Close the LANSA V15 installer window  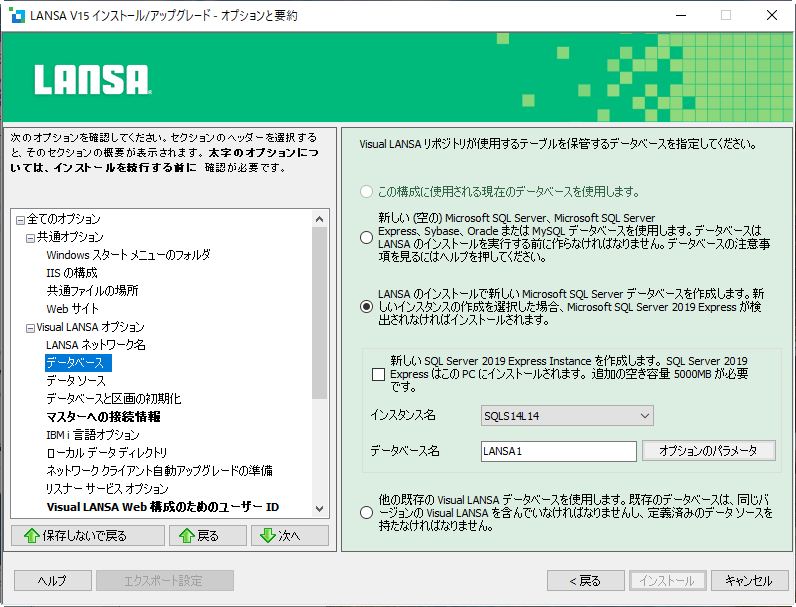(772, 15)
